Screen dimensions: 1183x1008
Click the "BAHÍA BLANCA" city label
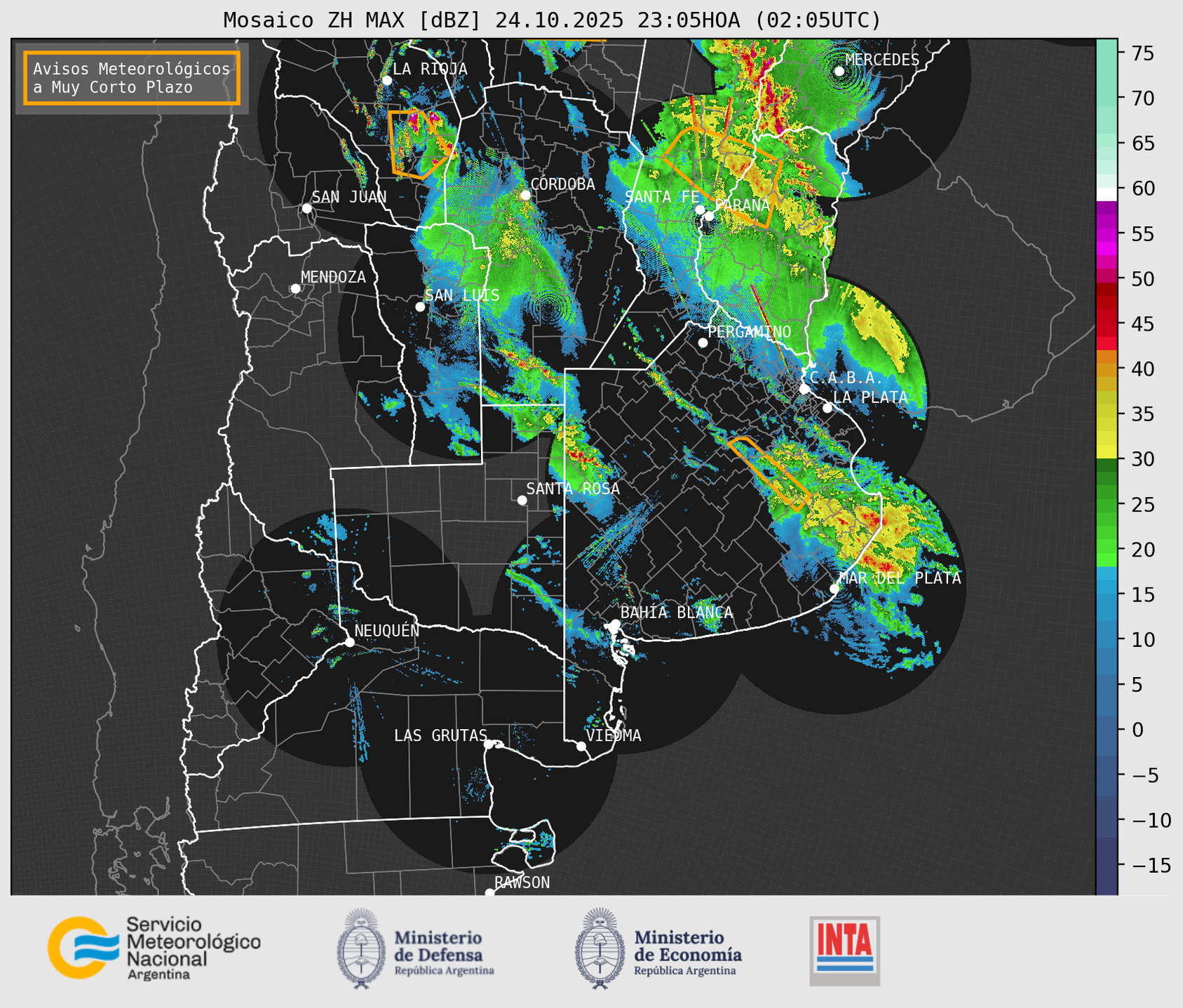(x=677, y=613)
